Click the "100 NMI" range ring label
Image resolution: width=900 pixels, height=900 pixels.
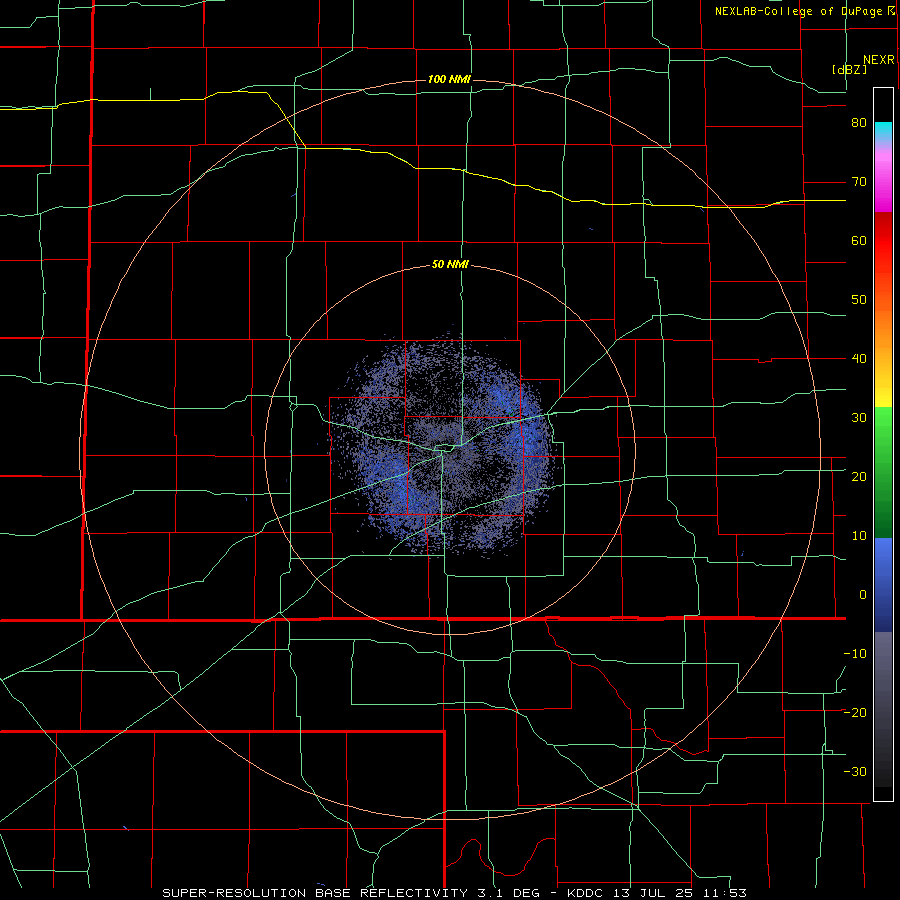[449, 79]
